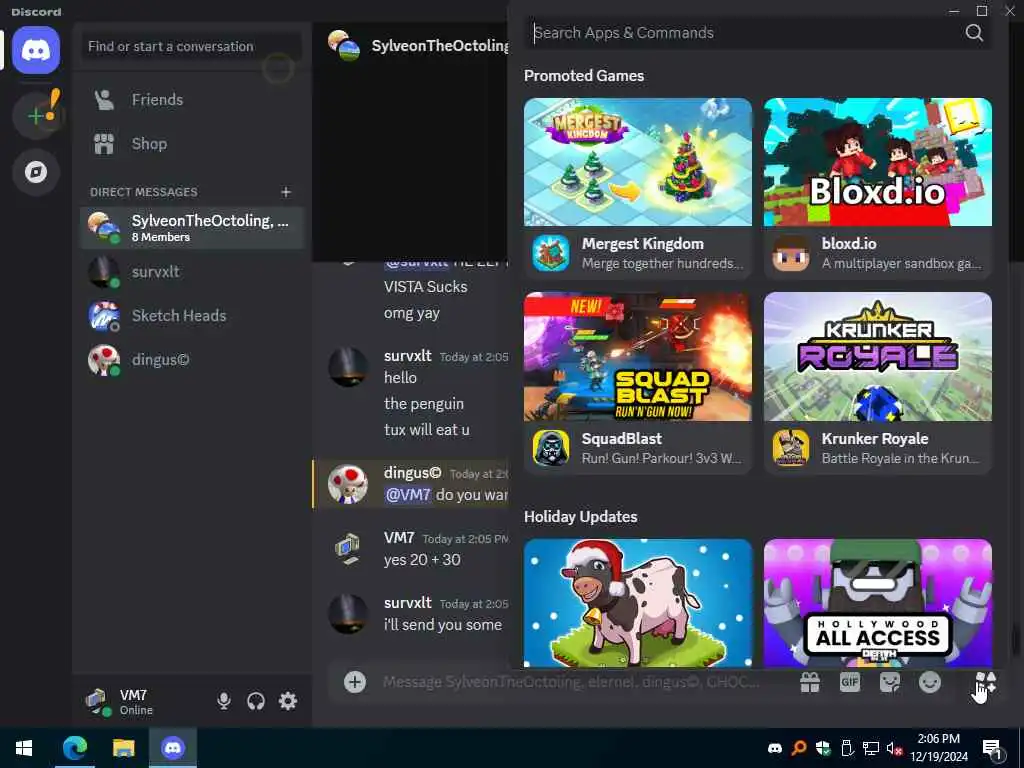The image size is (1024, 768).
Task: Create a new DM with plus icon
Action: click(x=285, y=192)
